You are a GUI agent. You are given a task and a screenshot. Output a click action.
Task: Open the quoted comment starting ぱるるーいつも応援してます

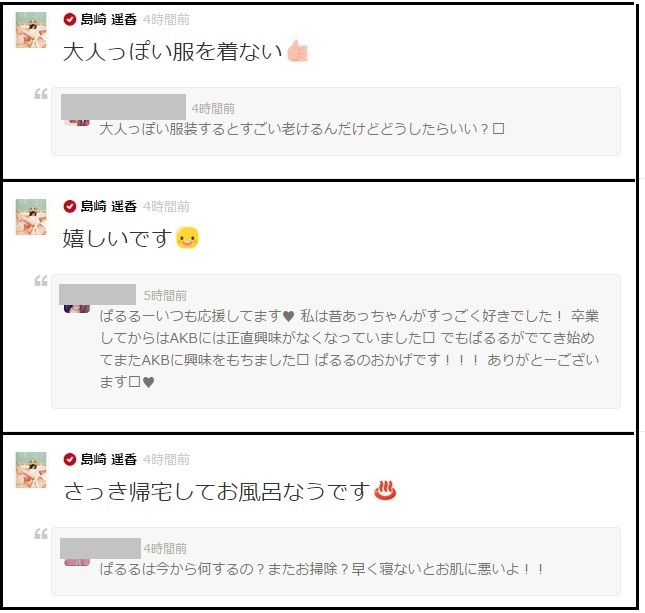[x=336, y=341]
